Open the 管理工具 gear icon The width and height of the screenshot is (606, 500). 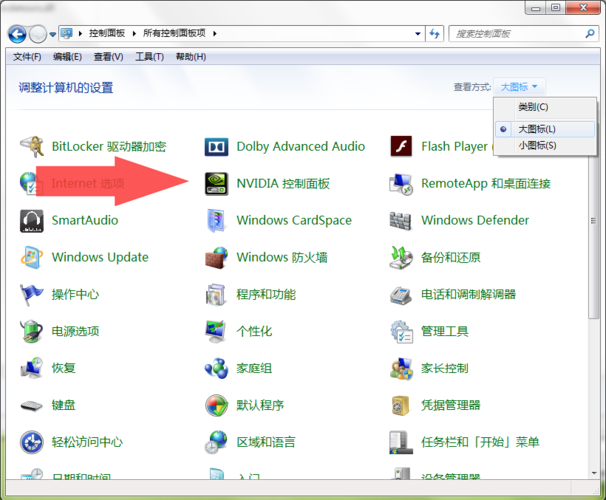[x=401, y=332]
